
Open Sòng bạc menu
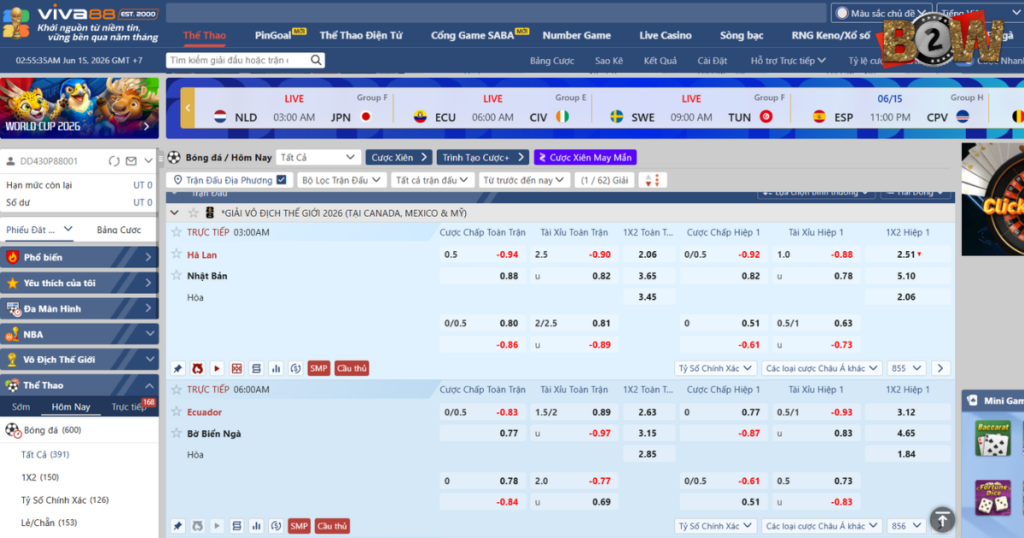point(741,35)
